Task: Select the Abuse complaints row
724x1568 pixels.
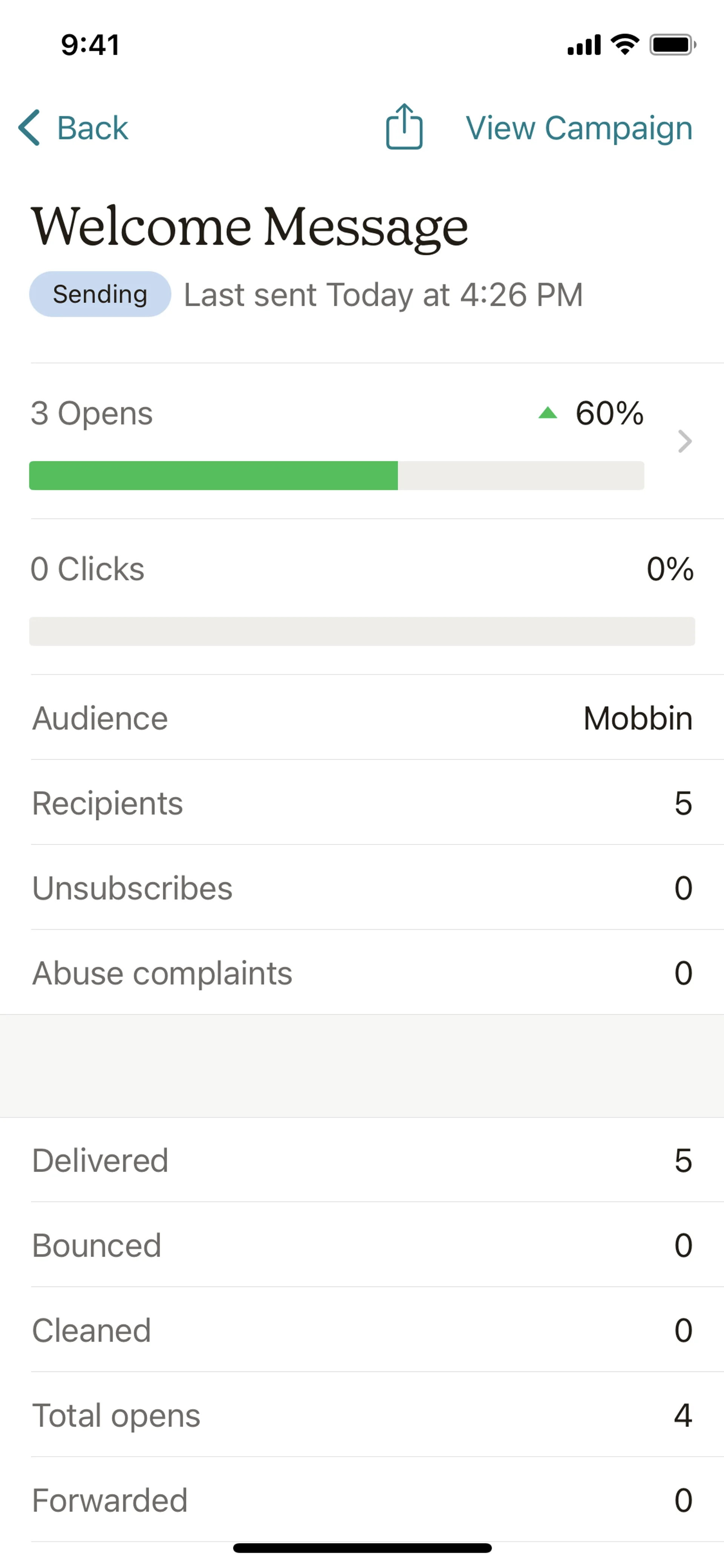Action: click(x=362, y=973)
